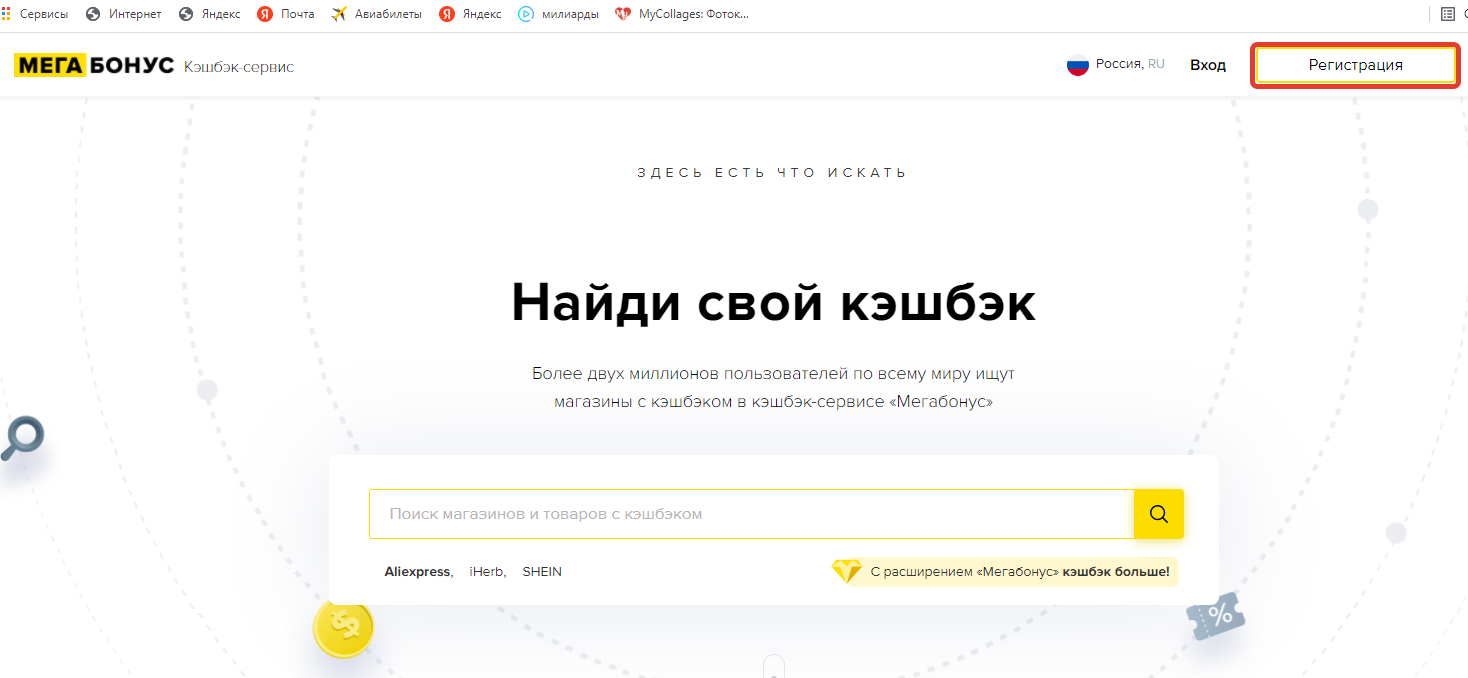Click the ЗДЕСЬ ЕСТЬ ЧТО ИСКАТЬ caption
The width and height of the screenshot is (1468, 678).
click(772, 173)
